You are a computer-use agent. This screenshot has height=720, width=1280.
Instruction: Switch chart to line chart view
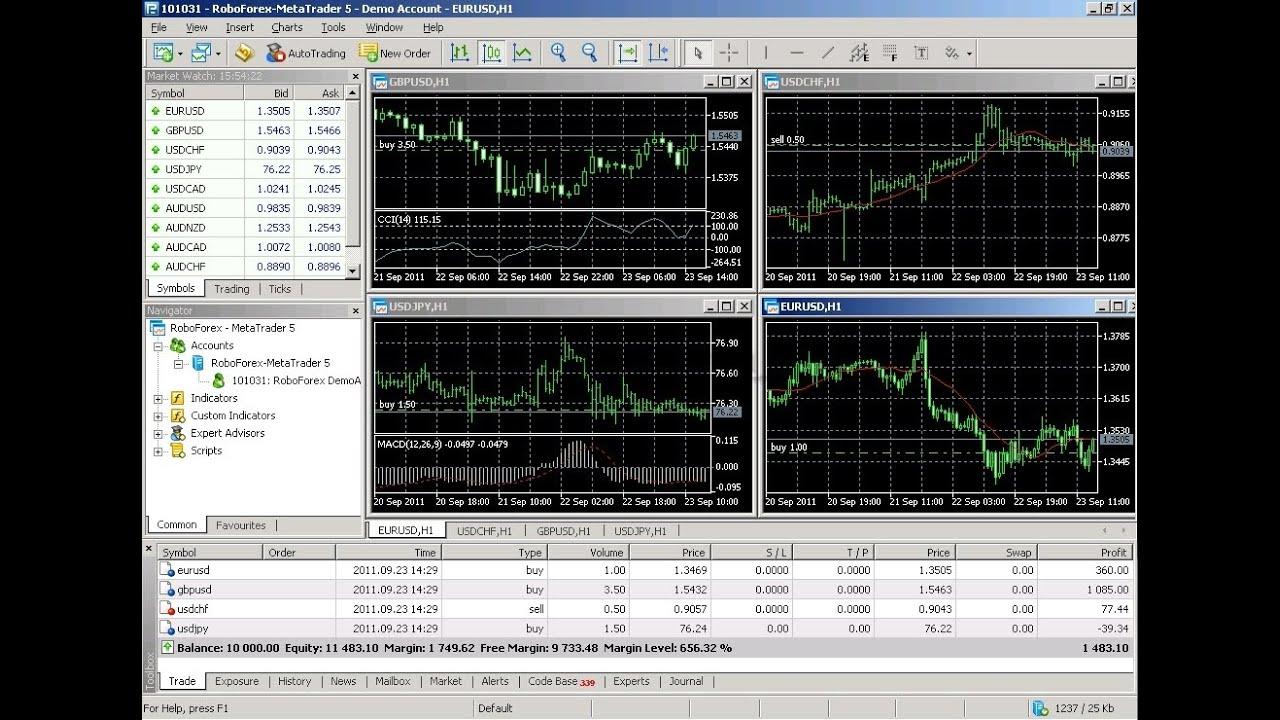click(x=522, y=53)
